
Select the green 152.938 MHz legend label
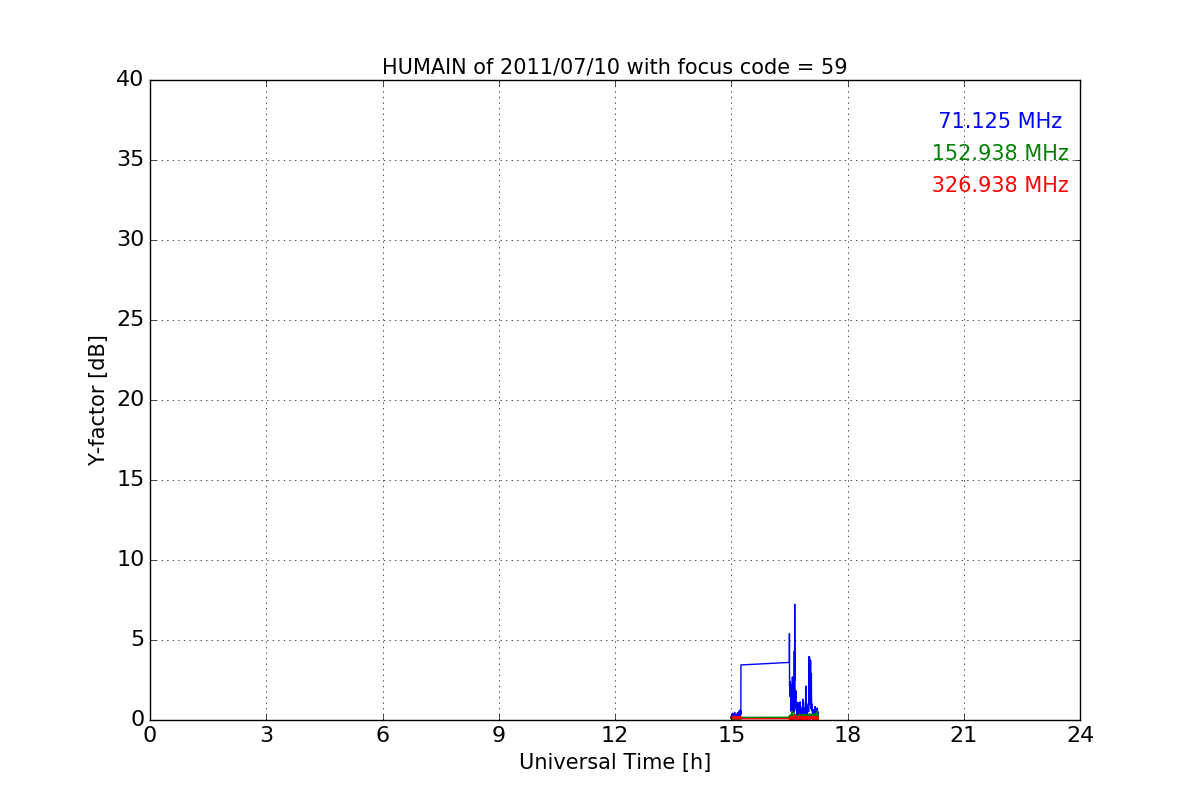(1000, 153)
